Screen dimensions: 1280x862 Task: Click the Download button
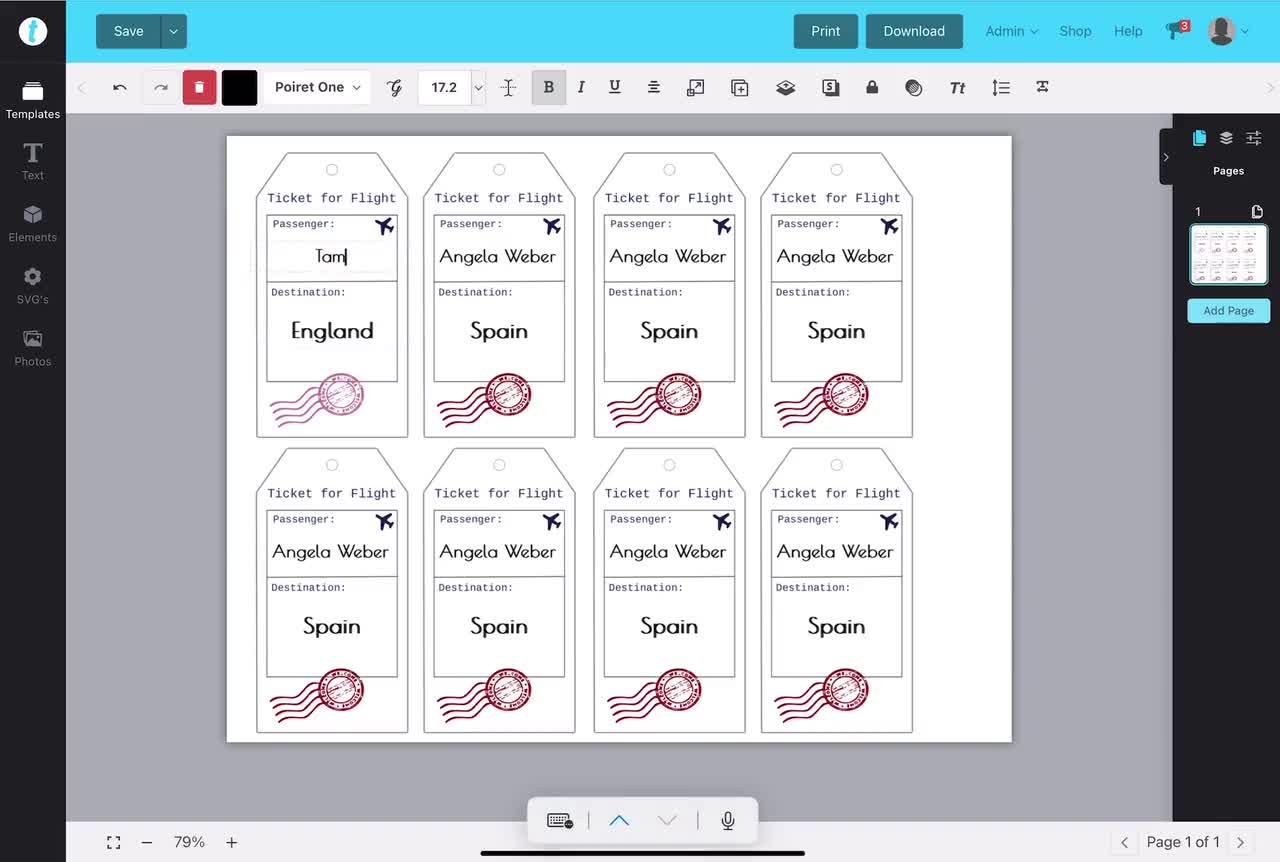pos(914,31)
